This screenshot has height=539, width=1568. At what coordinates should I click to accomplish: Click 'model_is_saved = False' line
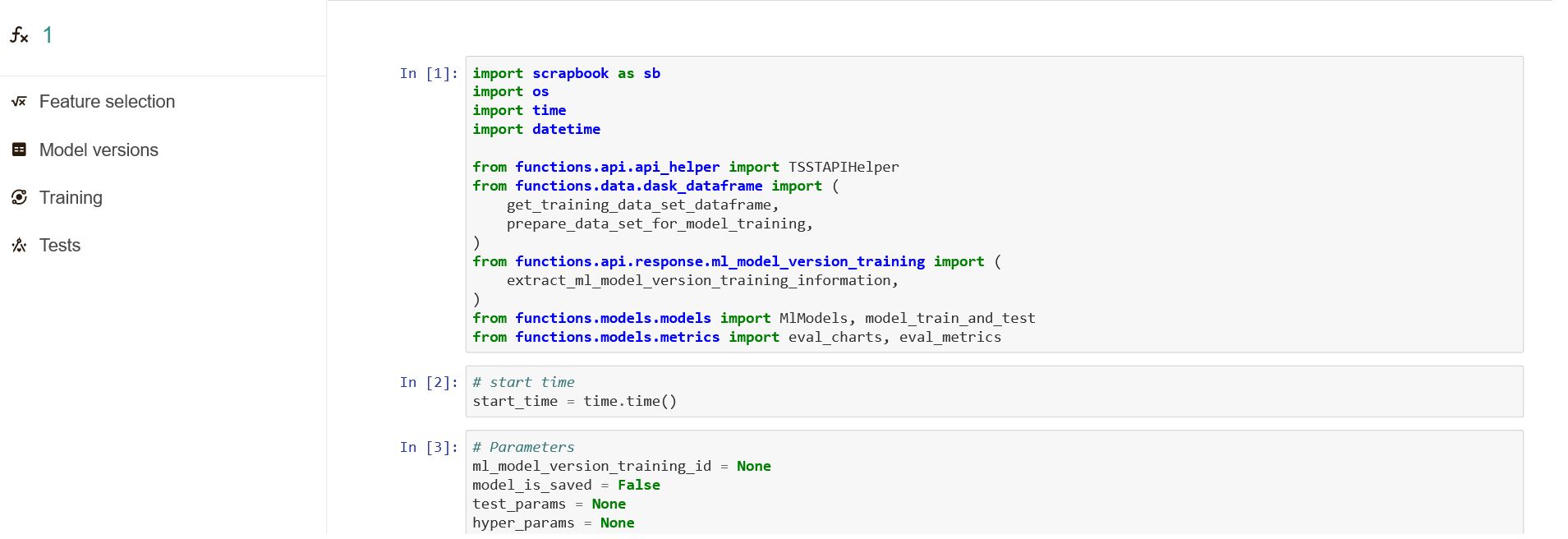point(566,485)
